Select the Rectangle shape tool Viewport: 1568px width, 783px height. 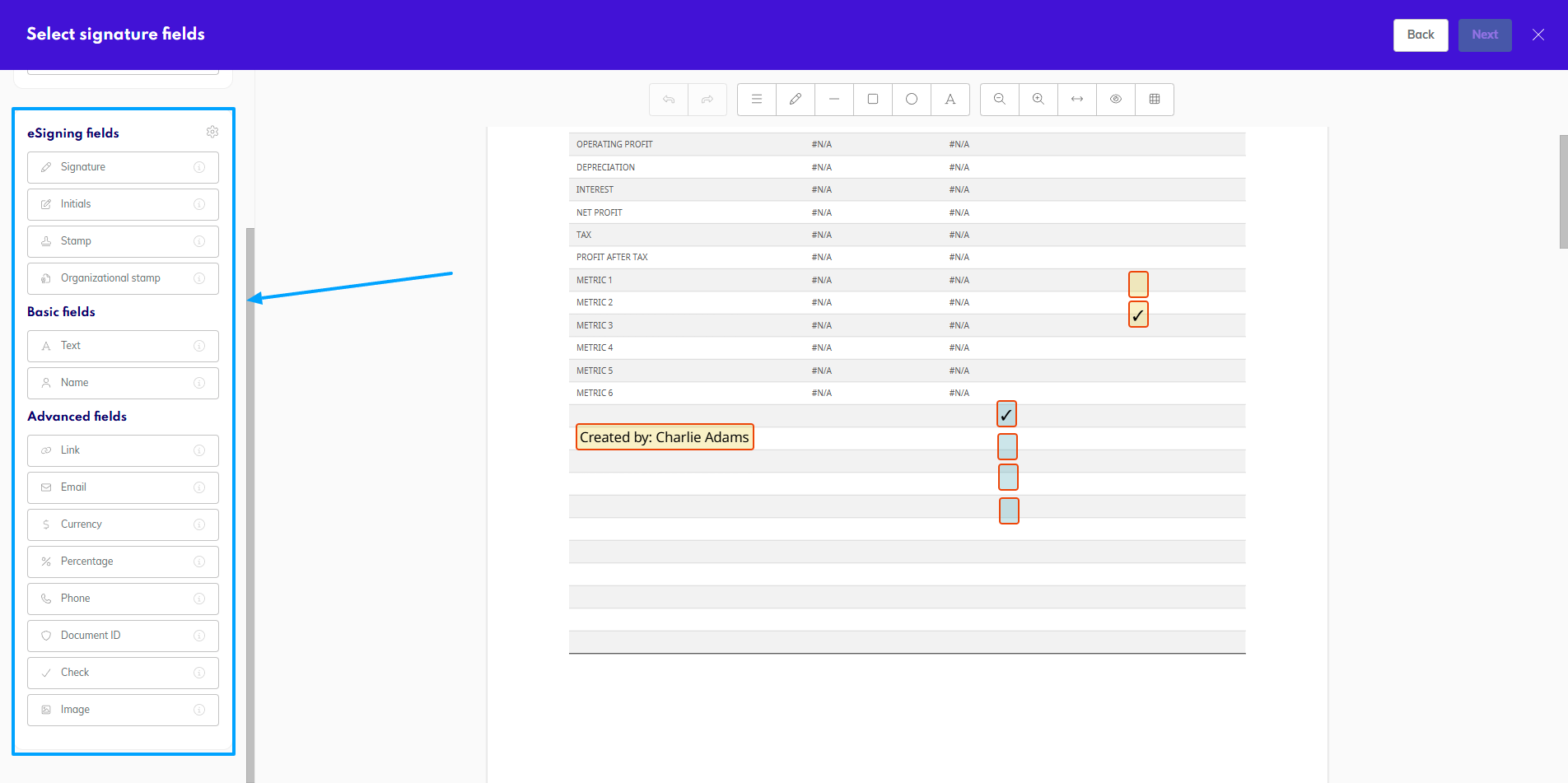(x=872, y=99)
